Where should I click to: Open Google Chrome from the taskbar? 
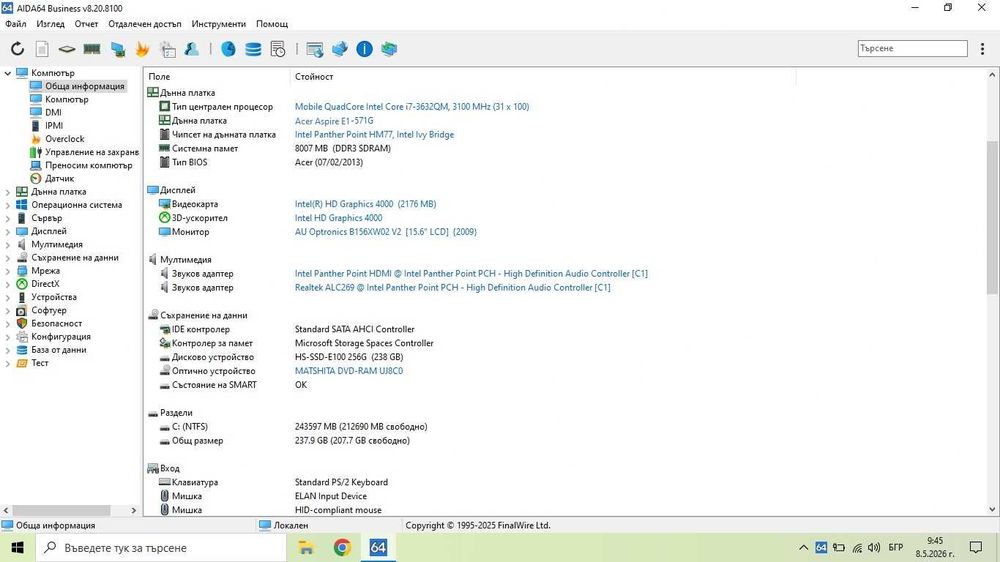click(342, 547)
